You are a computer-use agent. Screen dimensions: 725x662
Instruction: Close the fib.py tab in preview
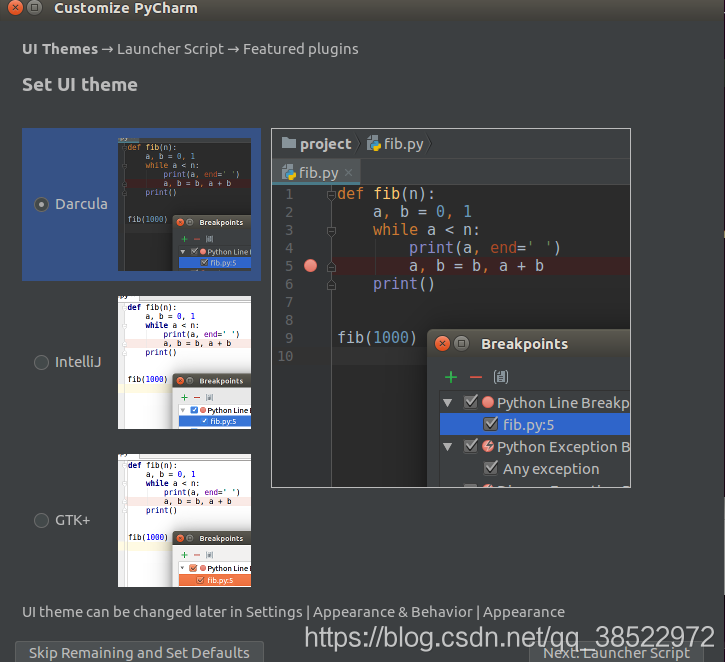click(349, 173)
